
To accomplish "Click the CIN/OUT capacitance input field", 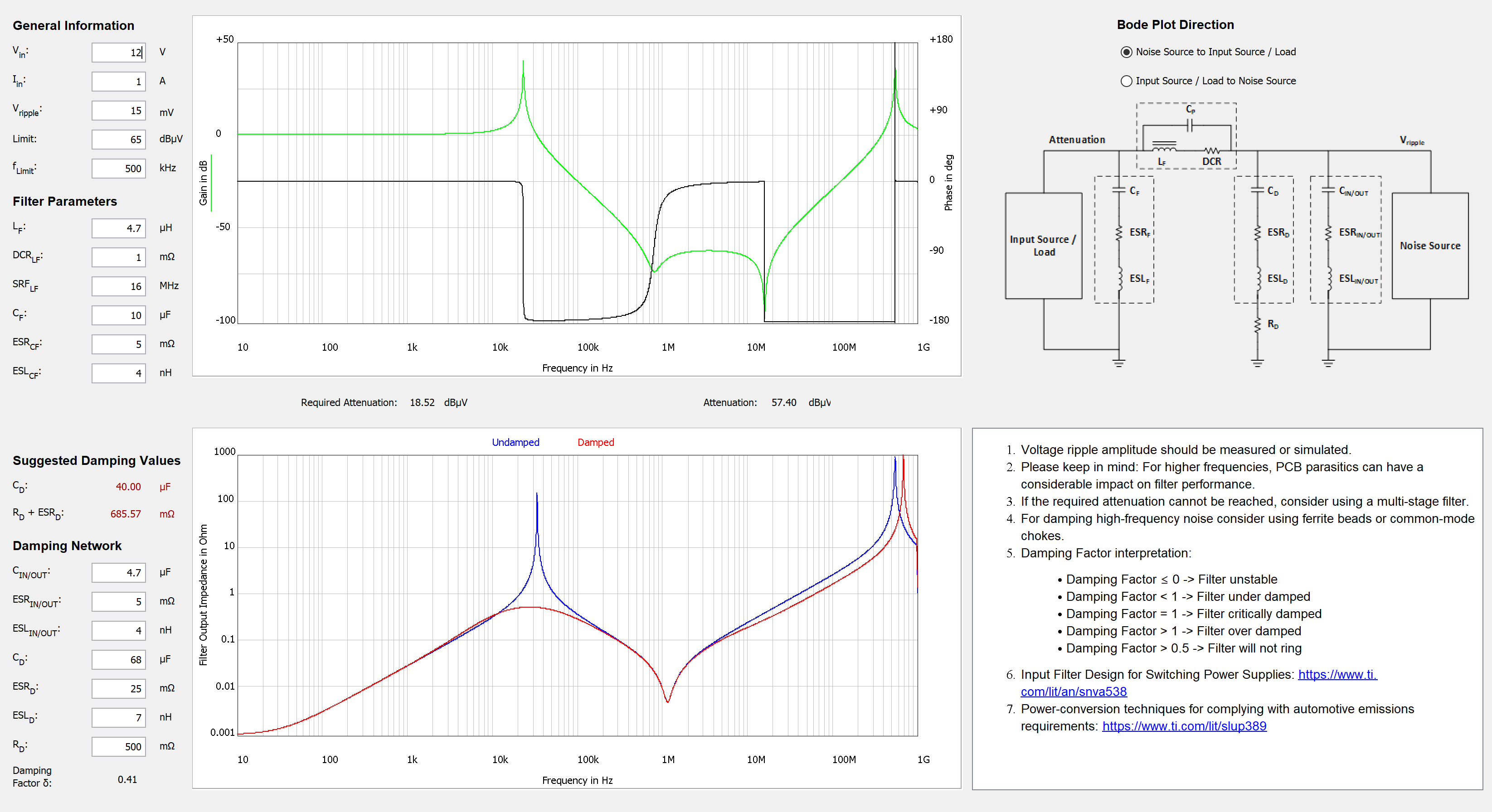I will (x=119, y=572).
